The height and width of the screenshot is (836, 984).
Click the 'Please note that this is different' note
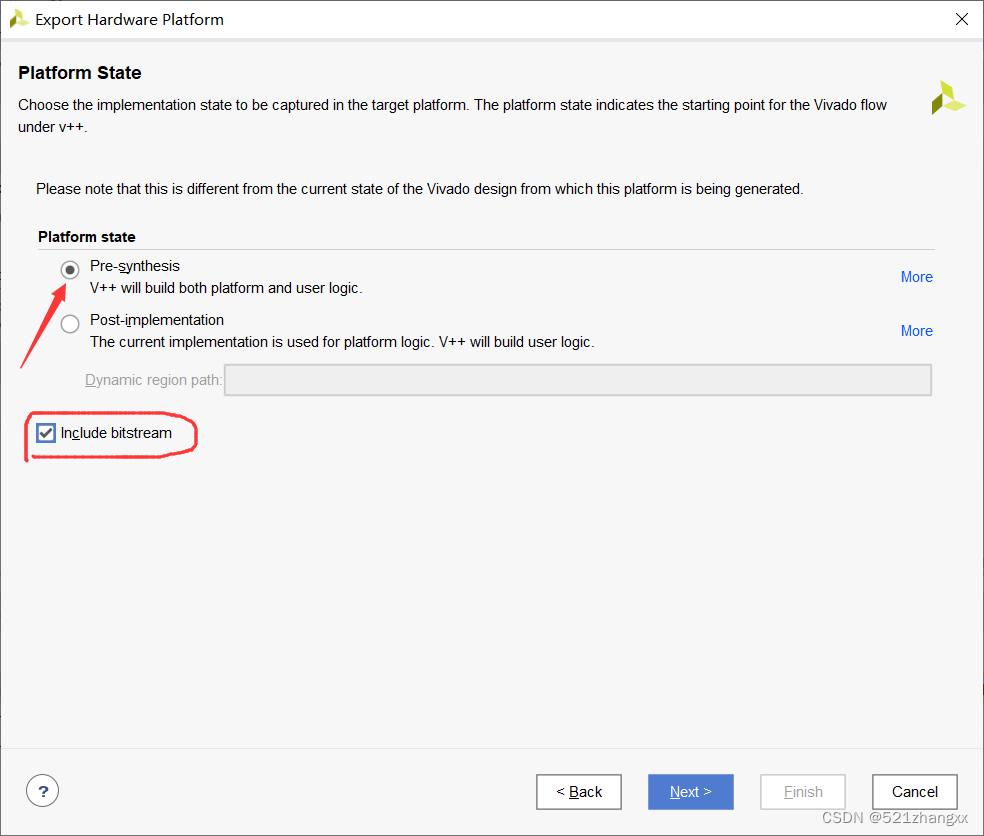tap(419, 189)
